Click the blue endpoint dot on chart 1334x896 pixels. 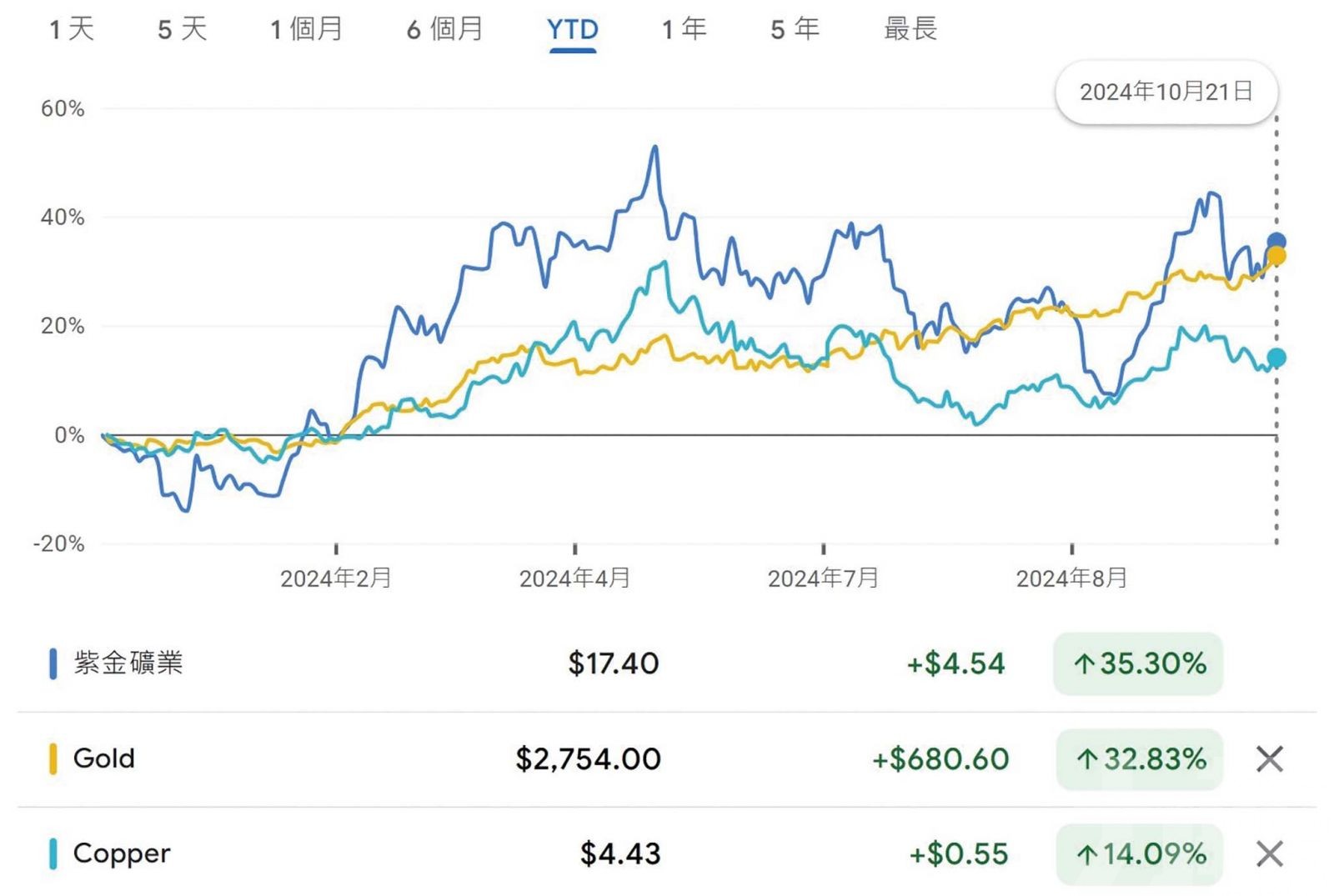click(1276, 242)
